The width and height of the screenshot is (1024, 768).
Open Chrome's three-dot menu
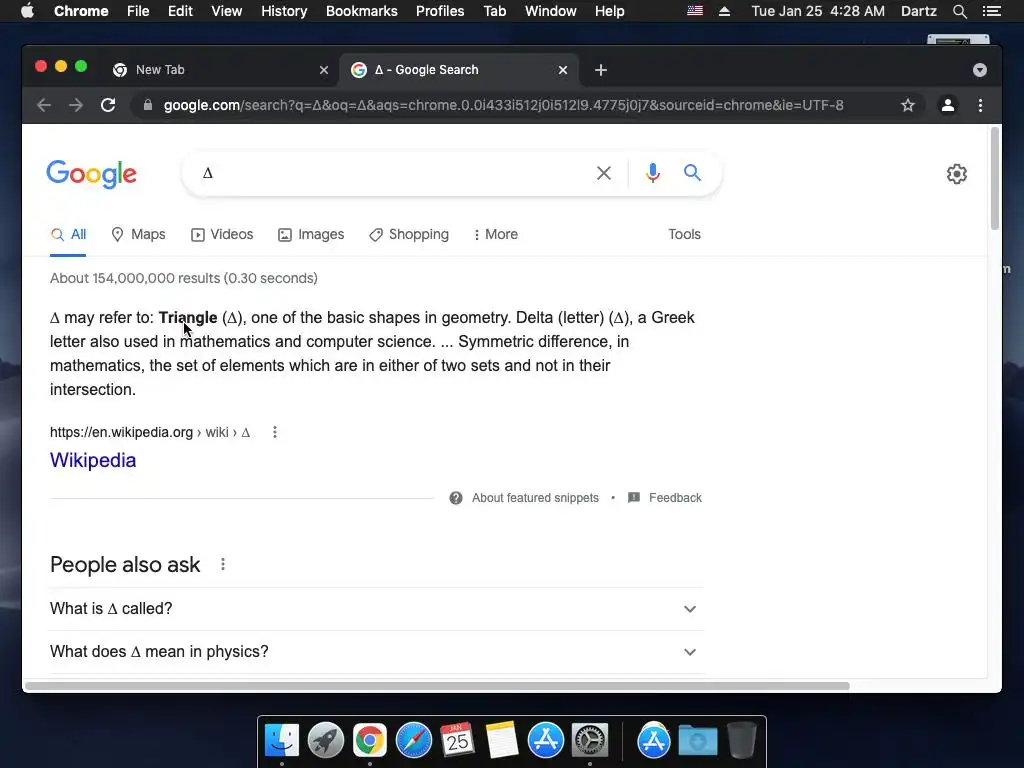pyautogui.click(x=980, y=105)
